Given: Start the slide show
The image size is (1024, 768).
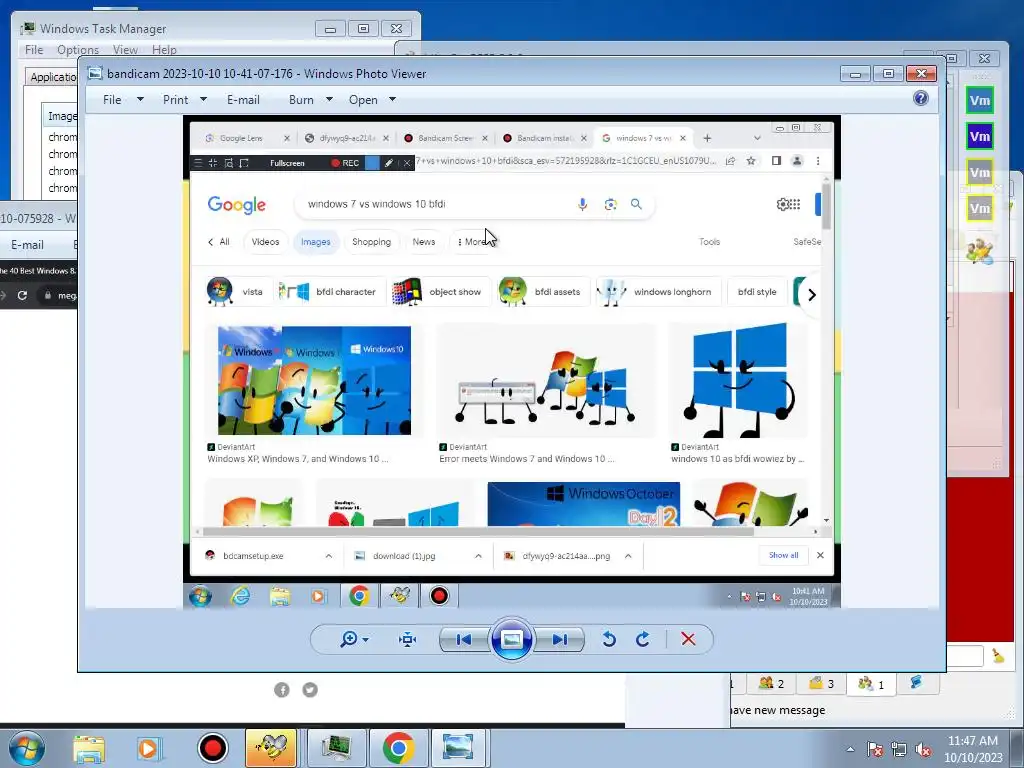Looking at the screenshot, I should click(x=511, y=639).
